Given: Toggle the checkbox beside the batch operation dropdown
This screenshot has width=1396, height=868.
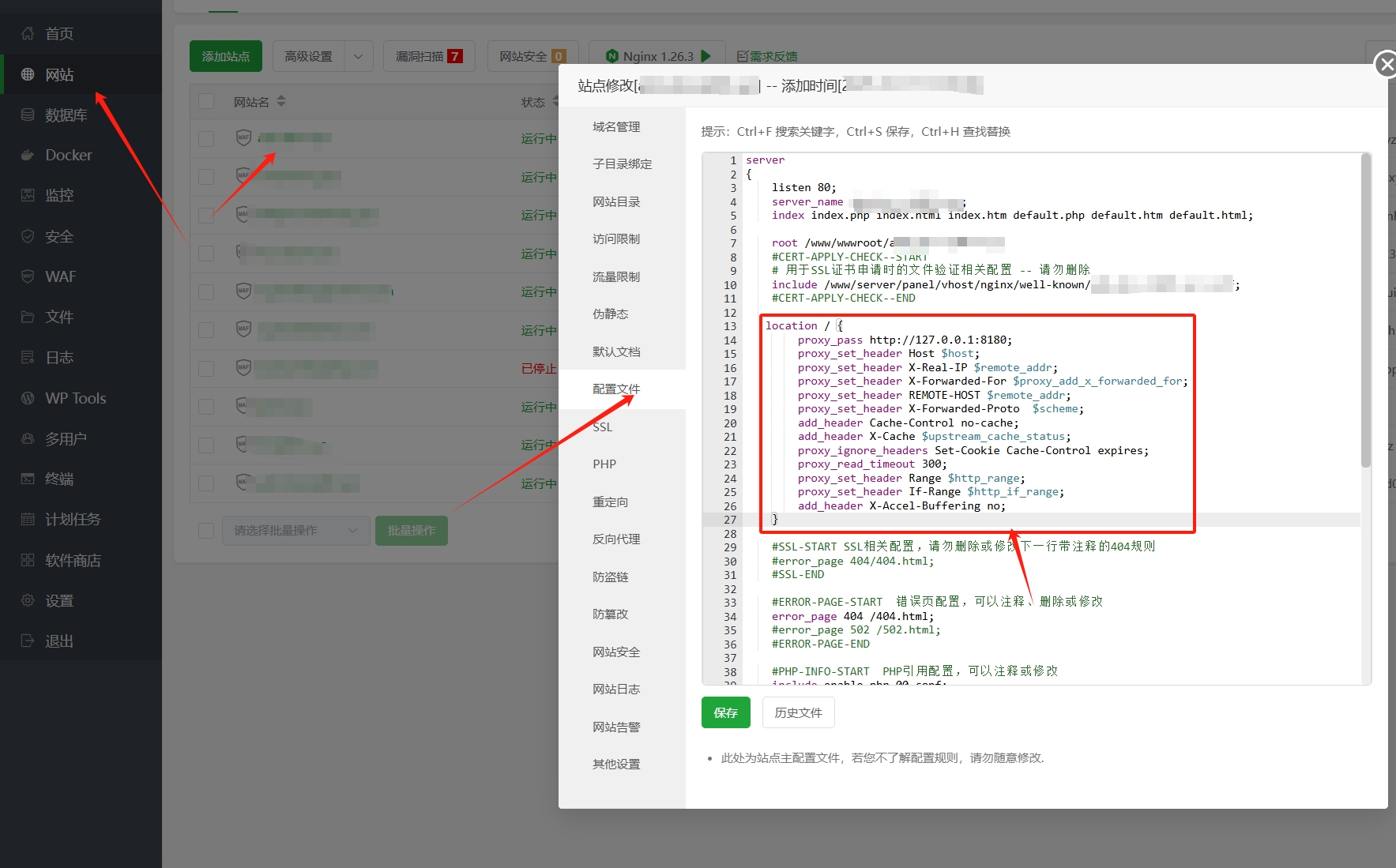Looking at the screenshot, I should coord(206,530).
